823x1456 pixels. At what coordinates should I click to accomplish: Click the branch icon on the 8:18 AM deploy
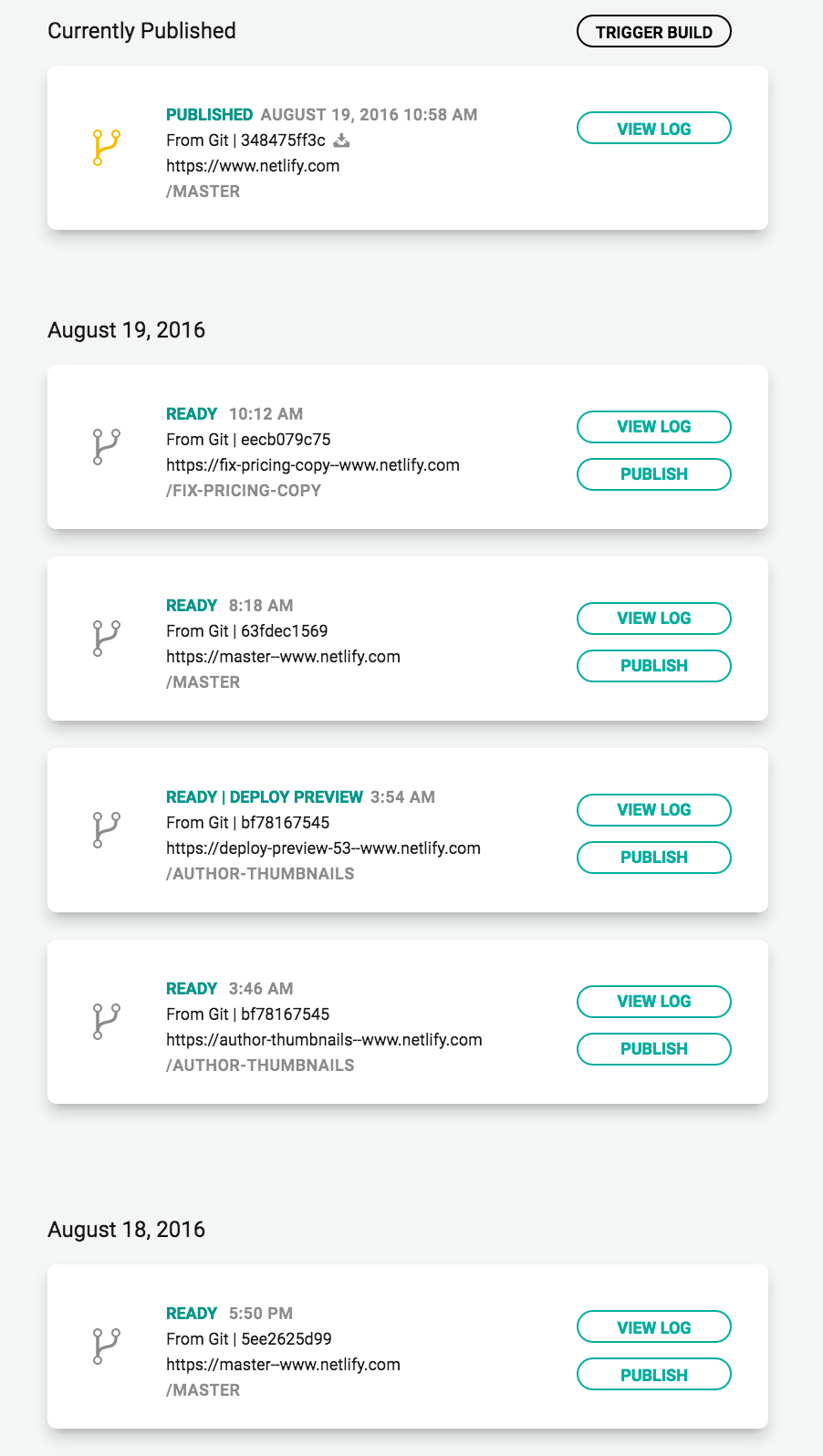pyautogui.click(x=106, y=638)
